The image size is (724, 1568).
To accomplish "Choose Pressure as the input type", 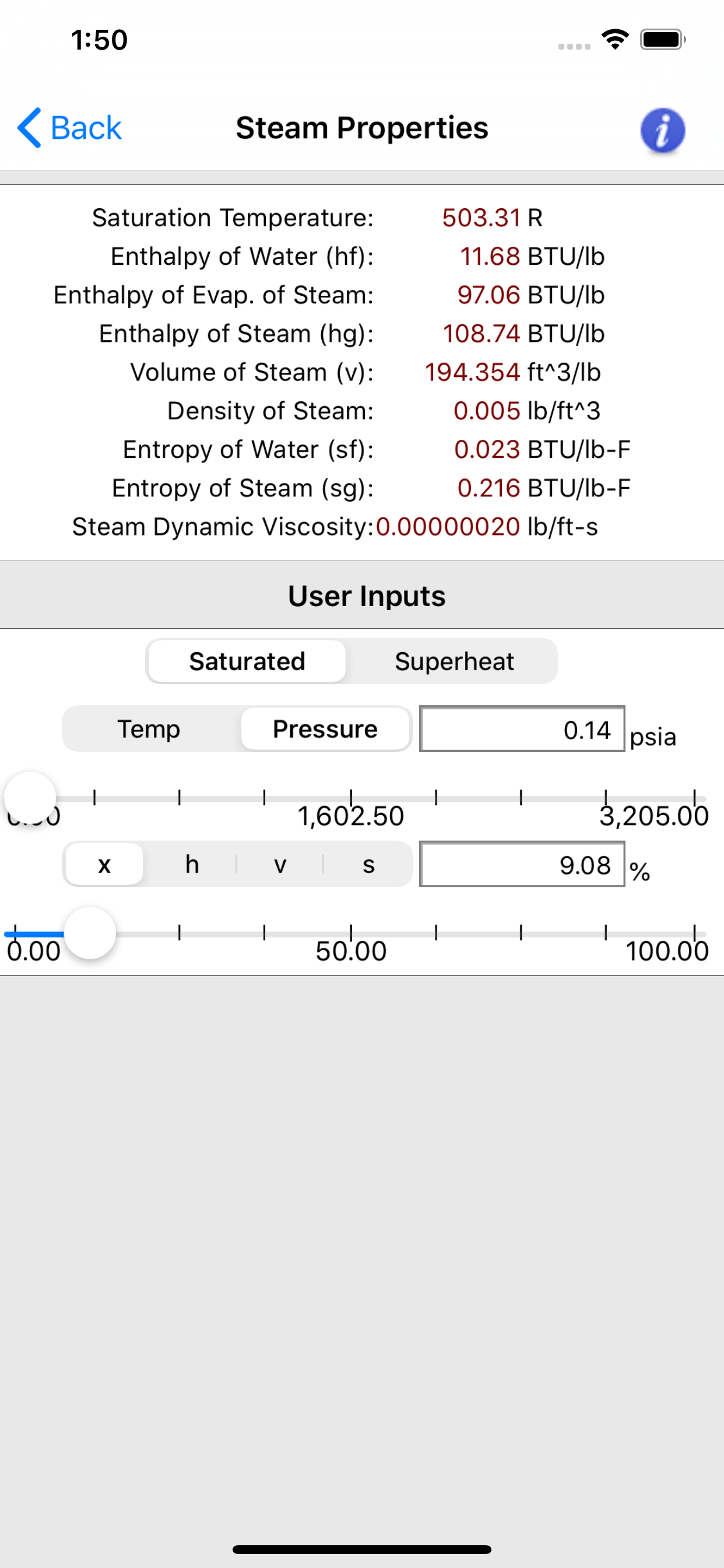I will coord(325,729).
